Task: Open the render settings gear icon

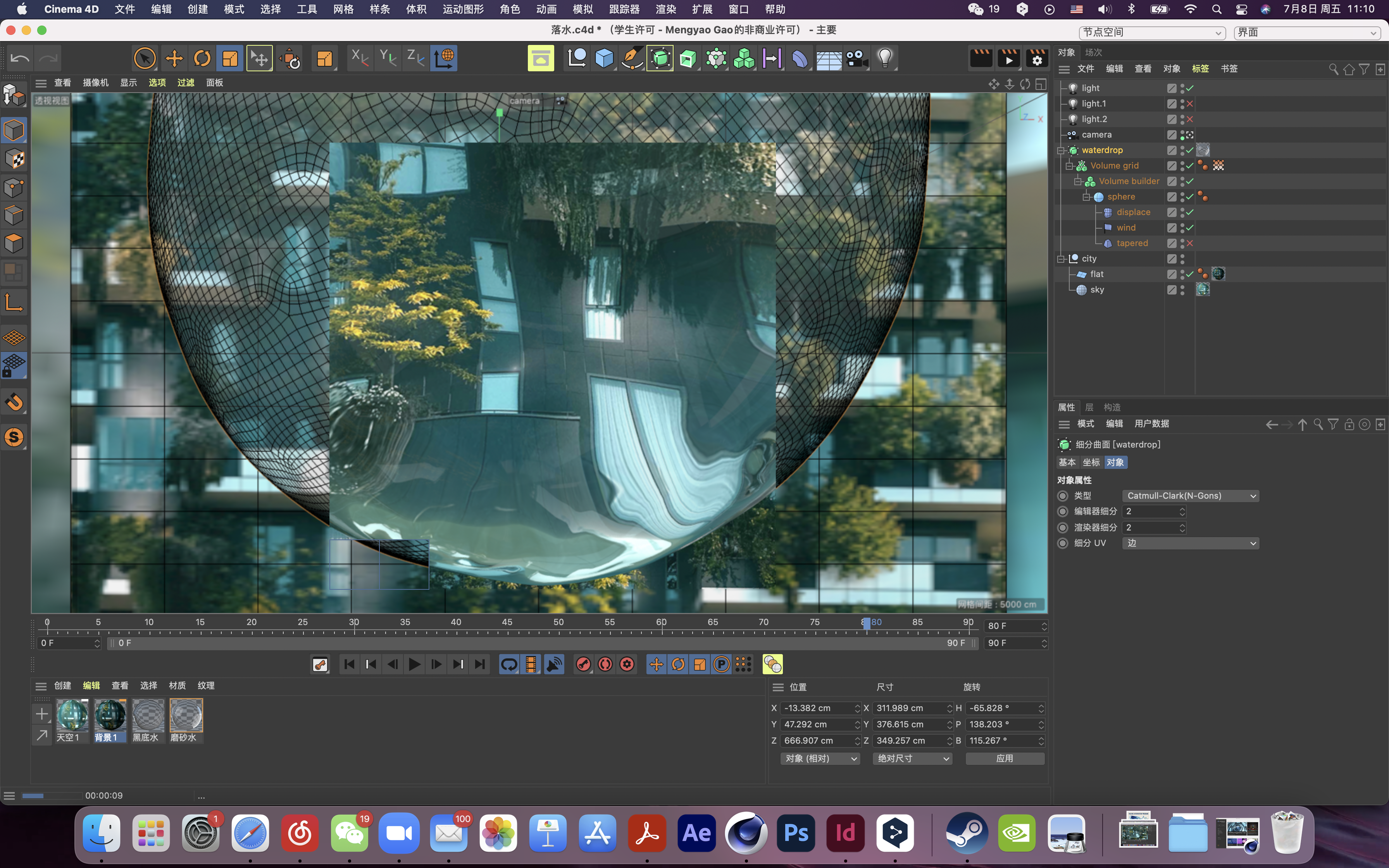Action: [1037, 58]
